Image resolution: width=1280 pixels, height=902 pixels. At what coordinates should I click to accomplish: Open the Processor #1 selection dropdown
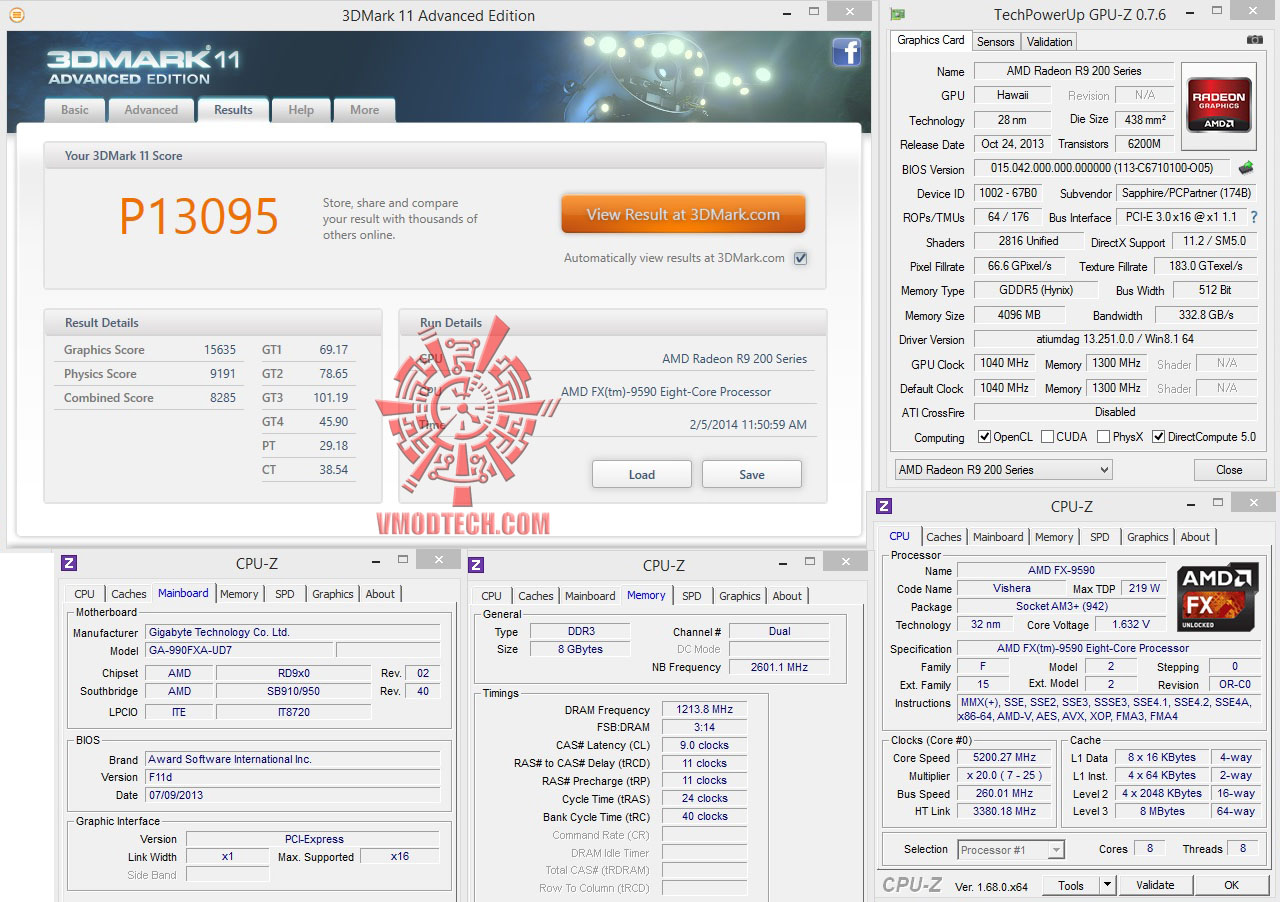coord(1010,850)
